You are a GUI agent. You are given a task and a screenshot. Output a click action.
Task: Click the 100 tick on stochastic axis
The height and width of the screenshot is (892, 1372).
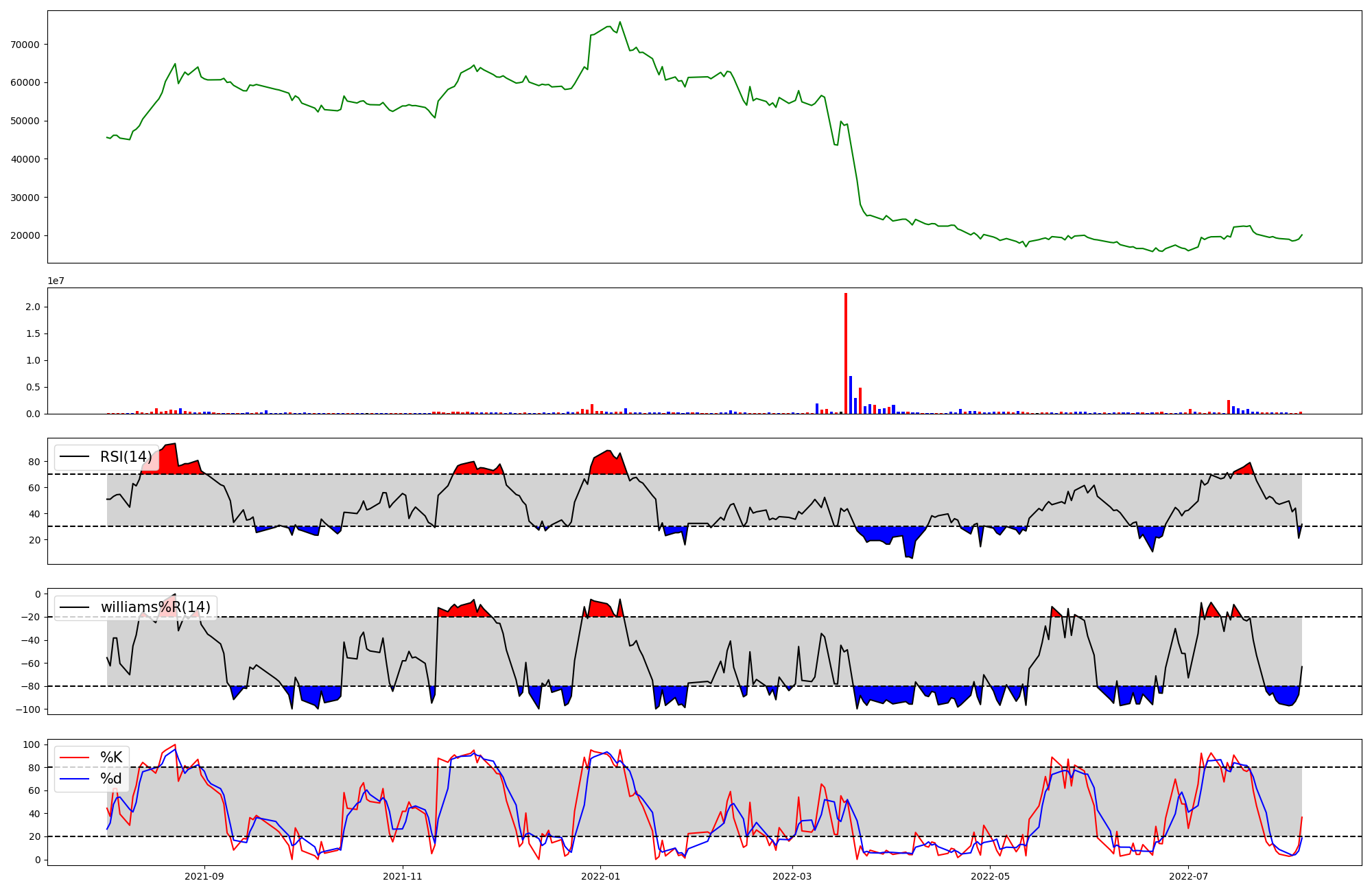32,744
